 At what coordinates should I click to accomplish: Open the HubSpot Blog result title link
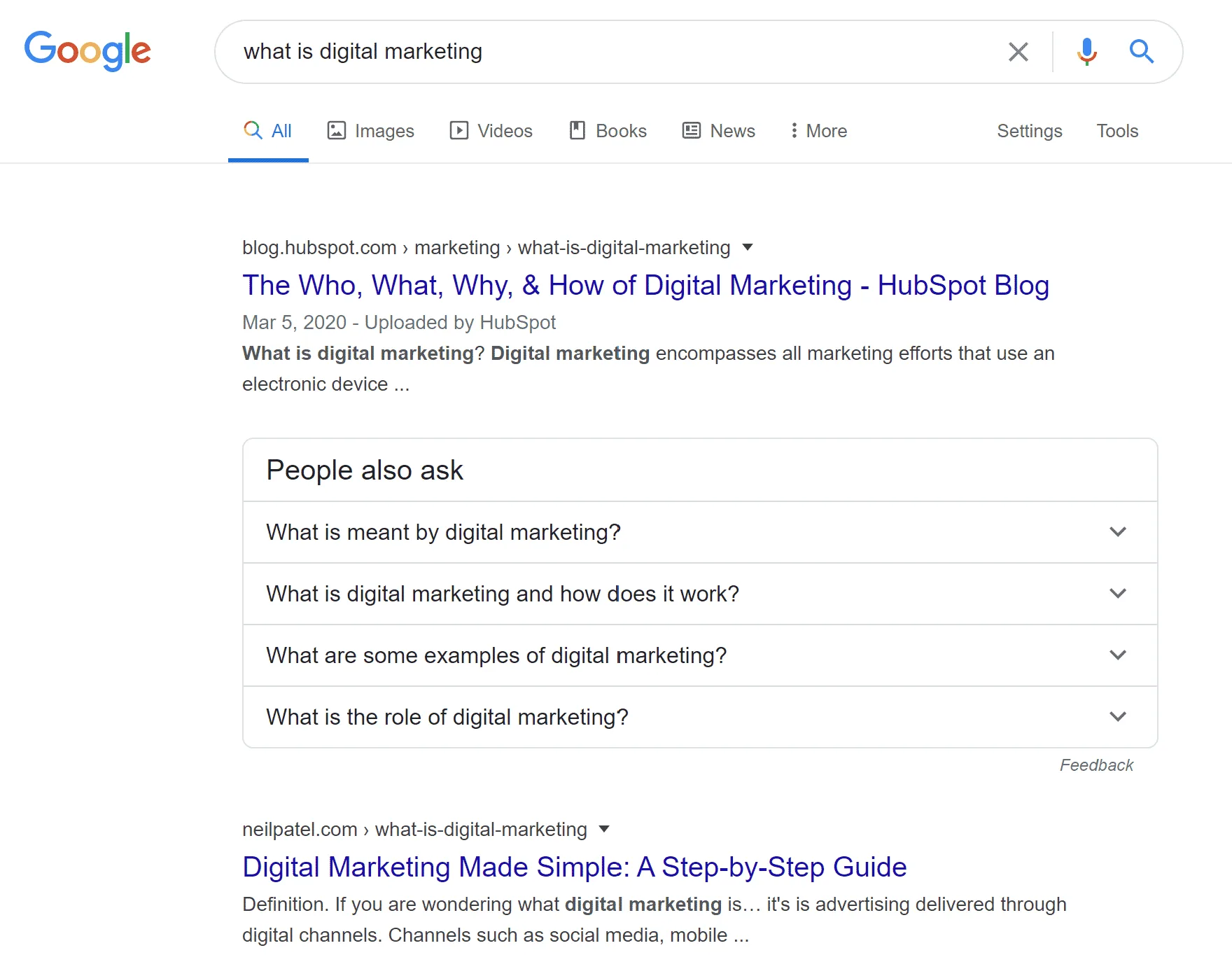click(x=645, y=286)
